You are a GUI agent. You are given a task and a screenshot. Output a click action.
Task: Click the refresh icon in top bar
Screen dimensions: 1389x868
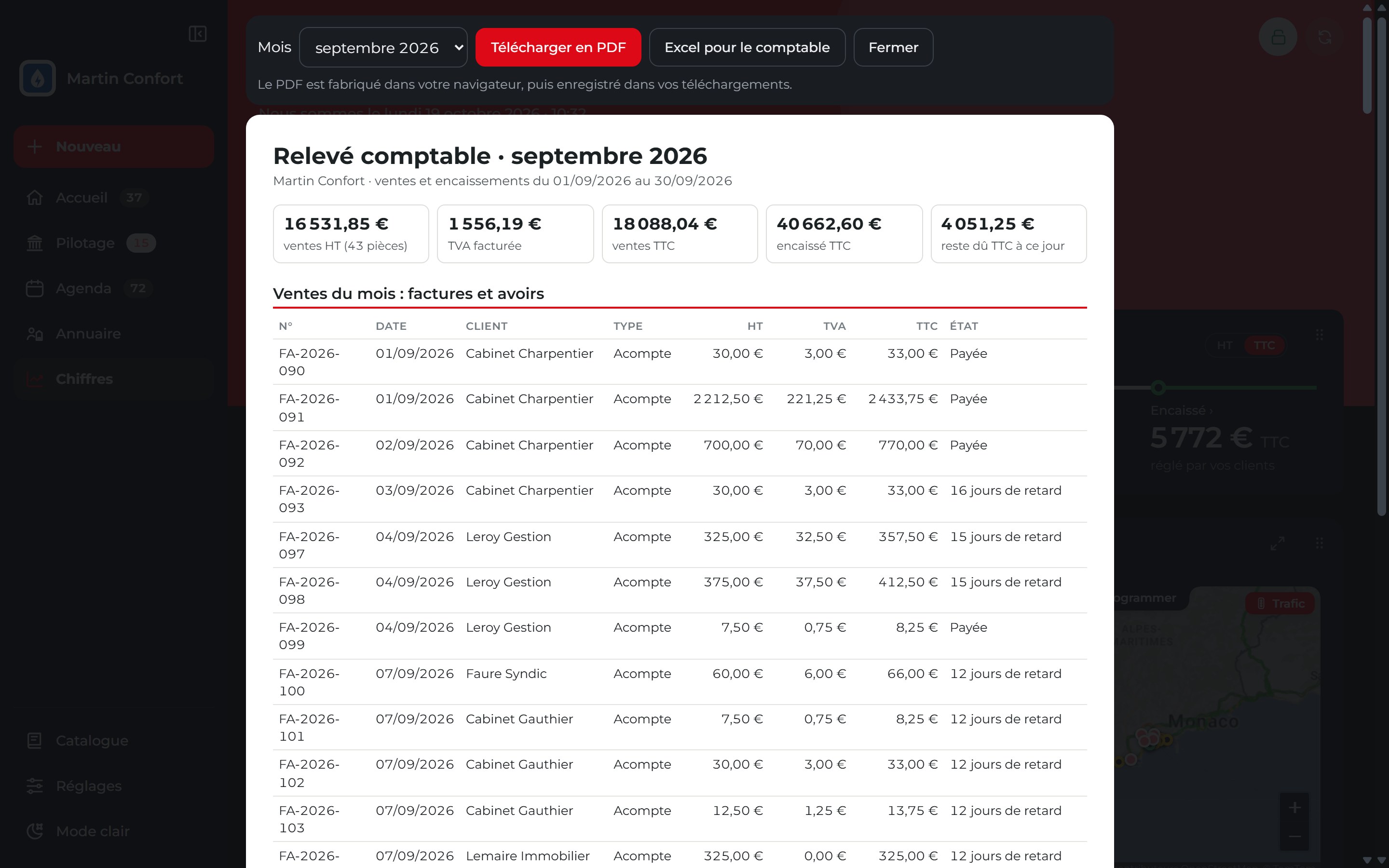1325,37
